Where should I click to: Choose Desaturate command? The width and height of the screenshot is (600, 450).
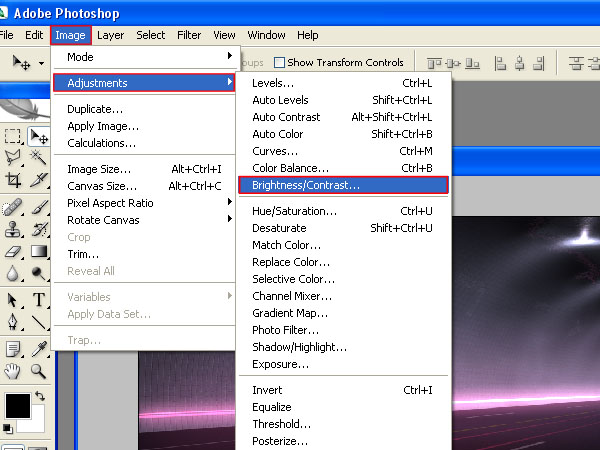coord(343,228)
